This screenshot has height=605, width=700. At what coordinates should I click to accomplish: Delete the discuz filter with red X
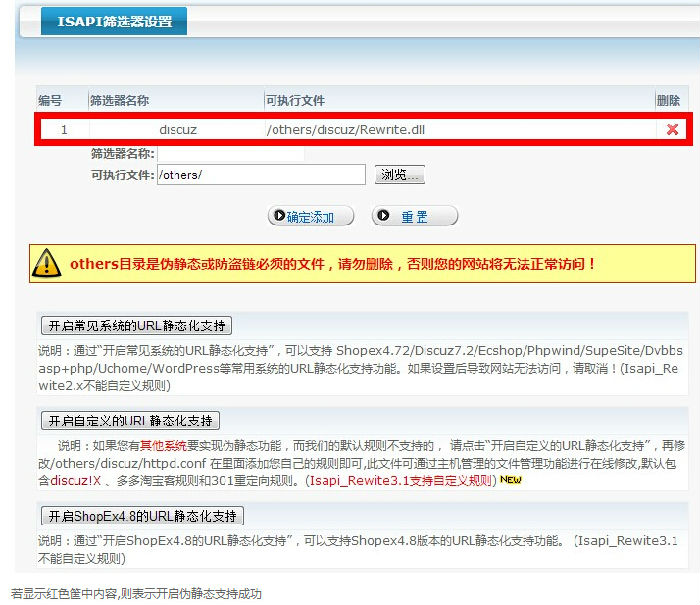click(x=672, y=129)
